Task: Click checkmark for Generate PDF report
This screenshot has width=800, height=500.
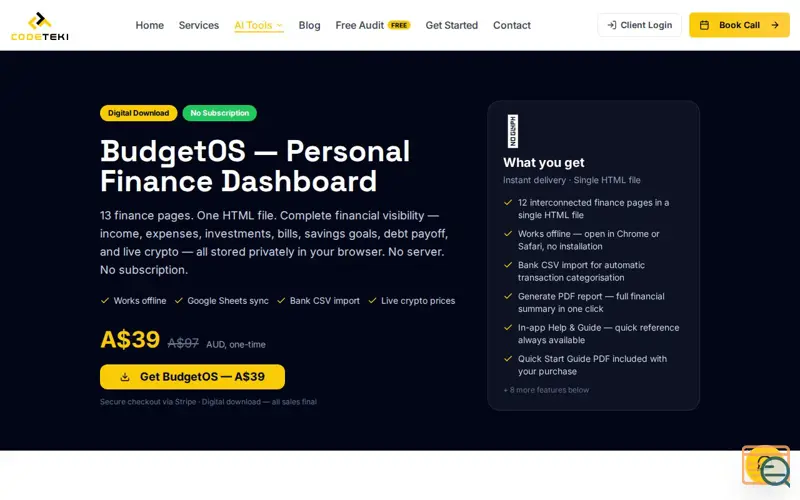Action: (x=508, y=296)
